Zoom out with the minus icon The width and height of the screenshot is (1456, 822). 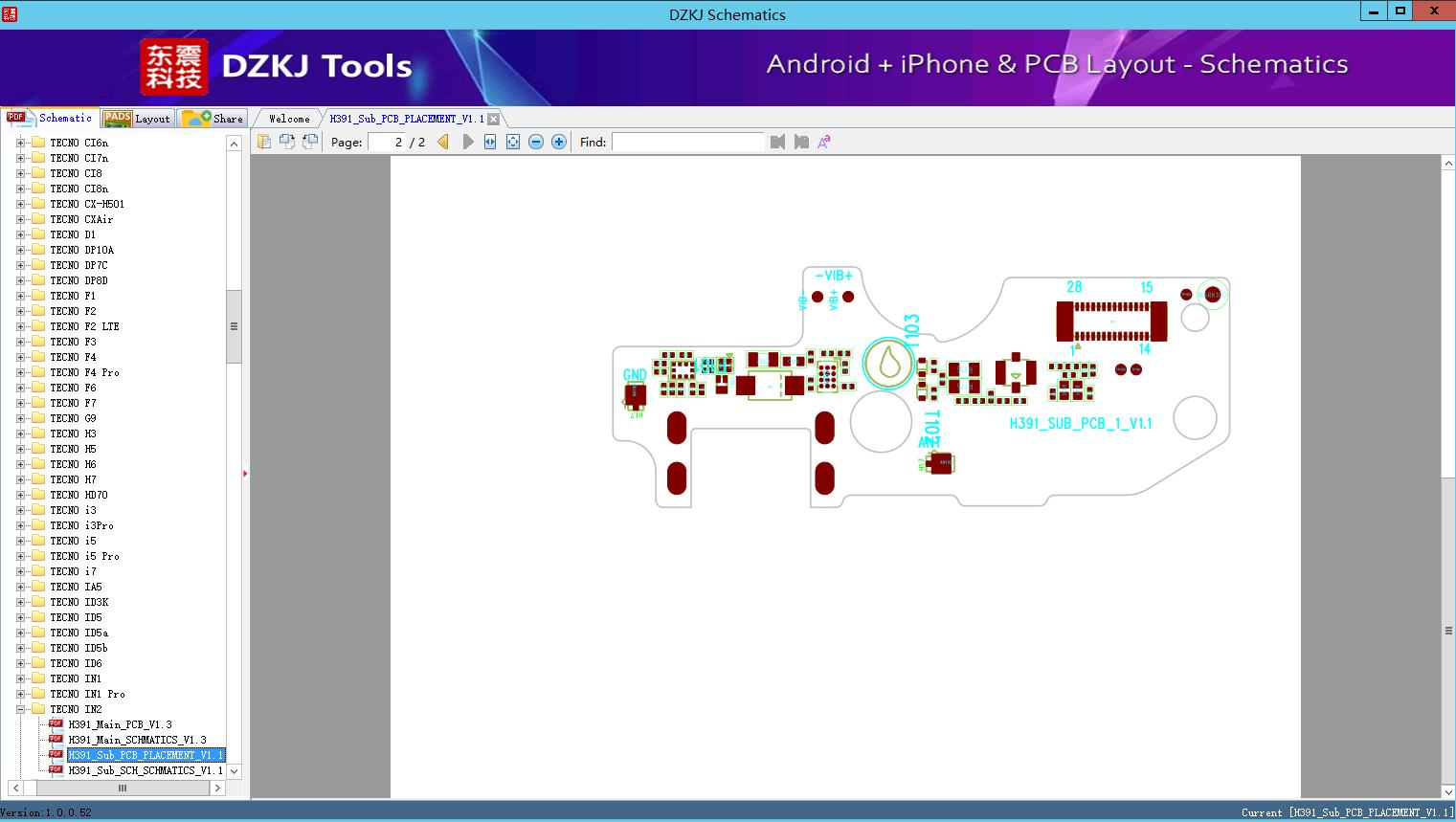click(536, 142)
